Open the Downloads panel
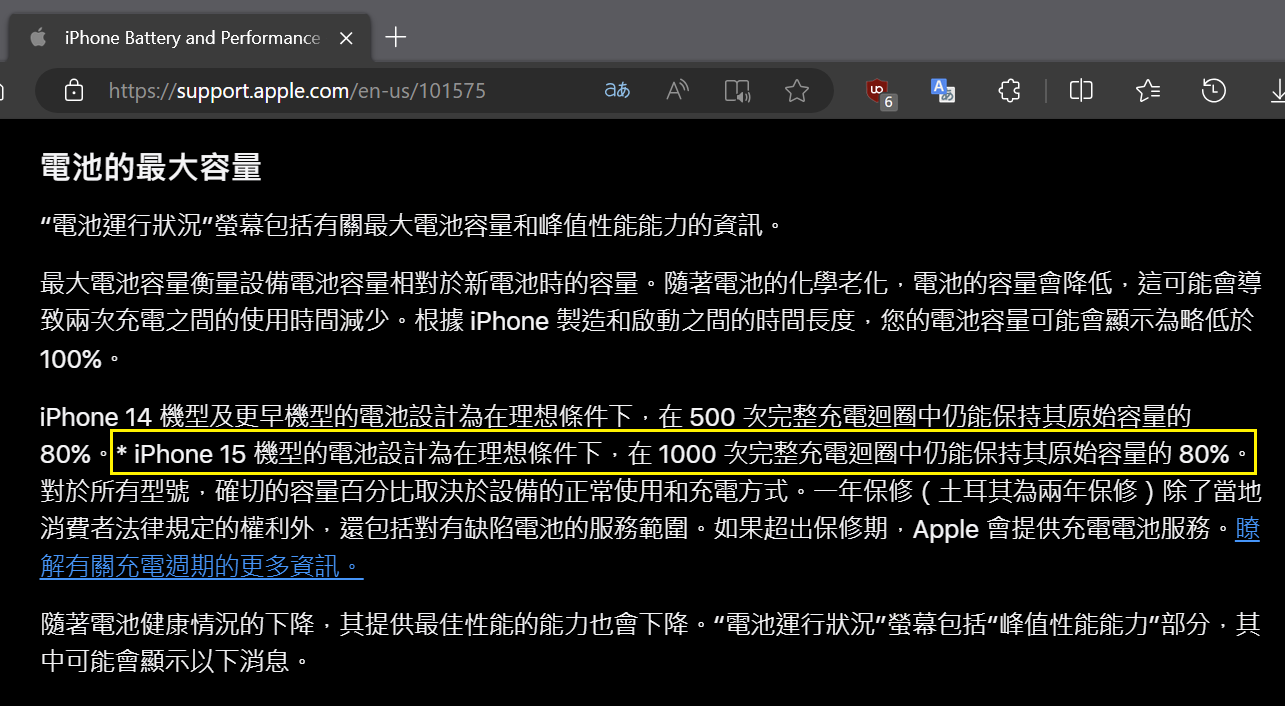Screen dimensions: 1285x706 1276,91
